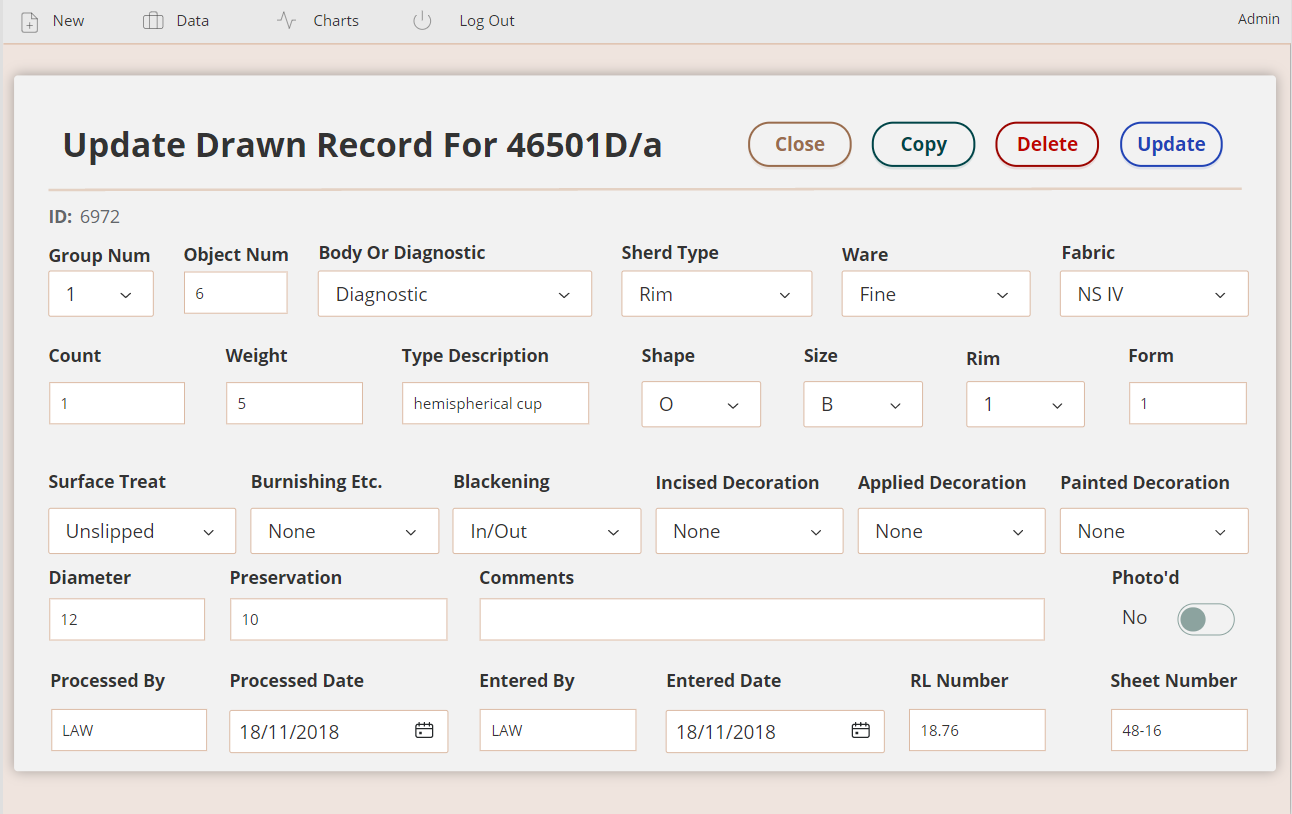Click into the RL Number field
This screenshot has width=1292, height=814.
[x=977, y=730]
